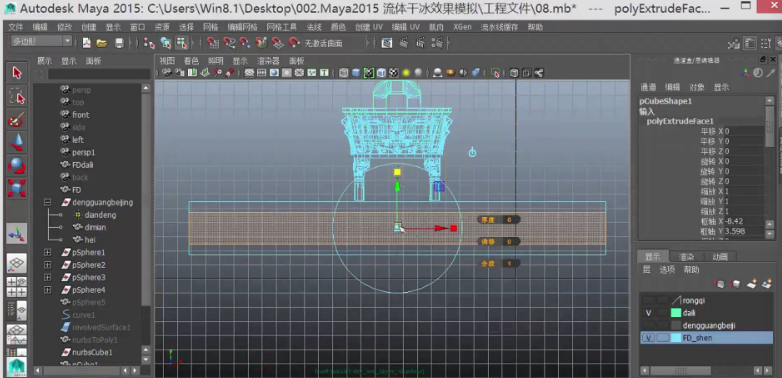Switch to single perspective view layout
The width and height of the screenshot is (782, 378).
click(x=17, y=263)
